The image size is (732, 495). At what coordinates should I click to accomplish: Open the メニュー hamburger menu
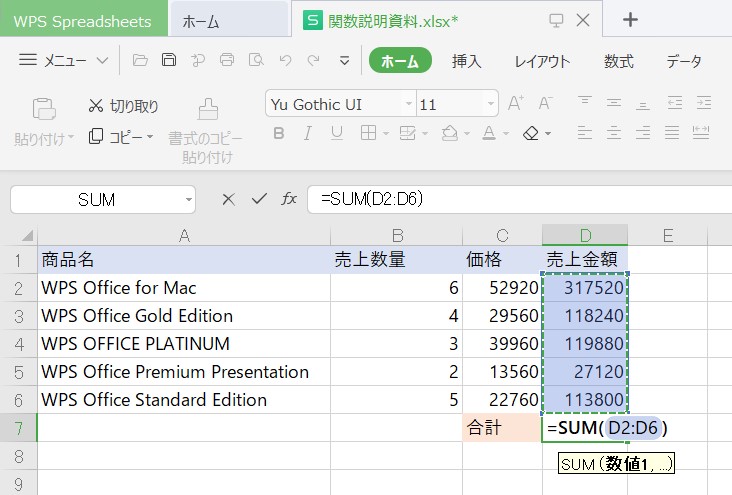pos(63,60)
